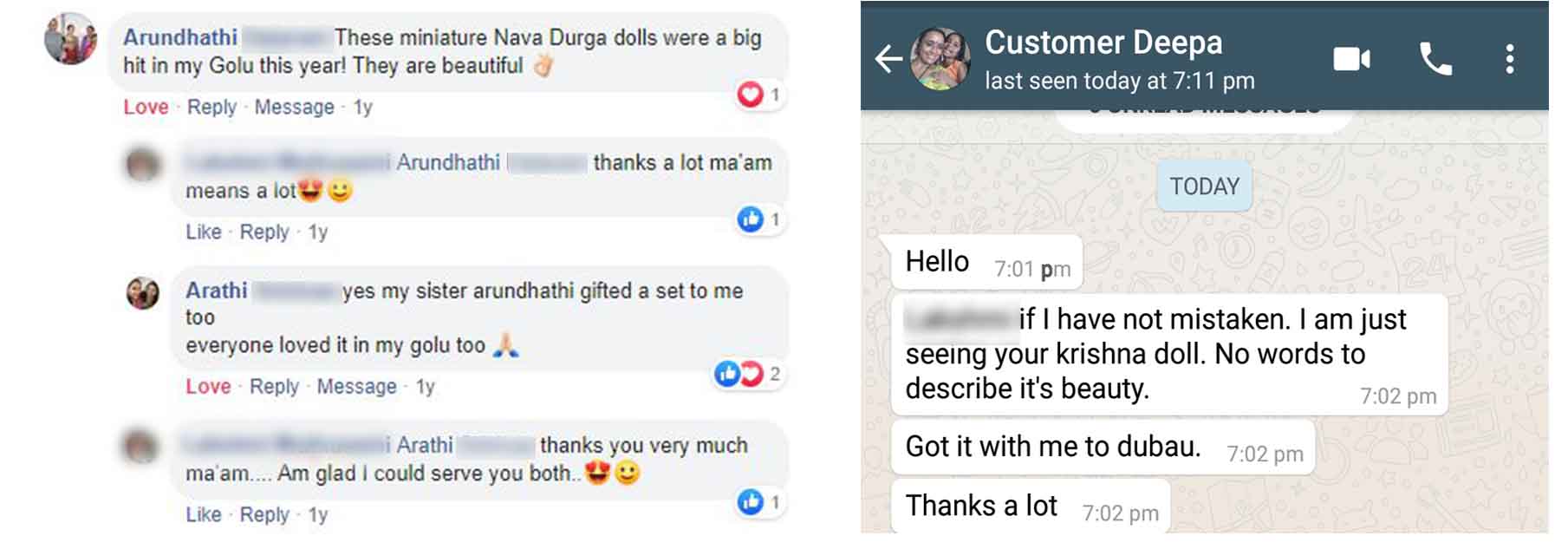Viewport: 1568px width, 549px height.
Task: Message Arathi from her comment
Action: [x=356, y=386]
